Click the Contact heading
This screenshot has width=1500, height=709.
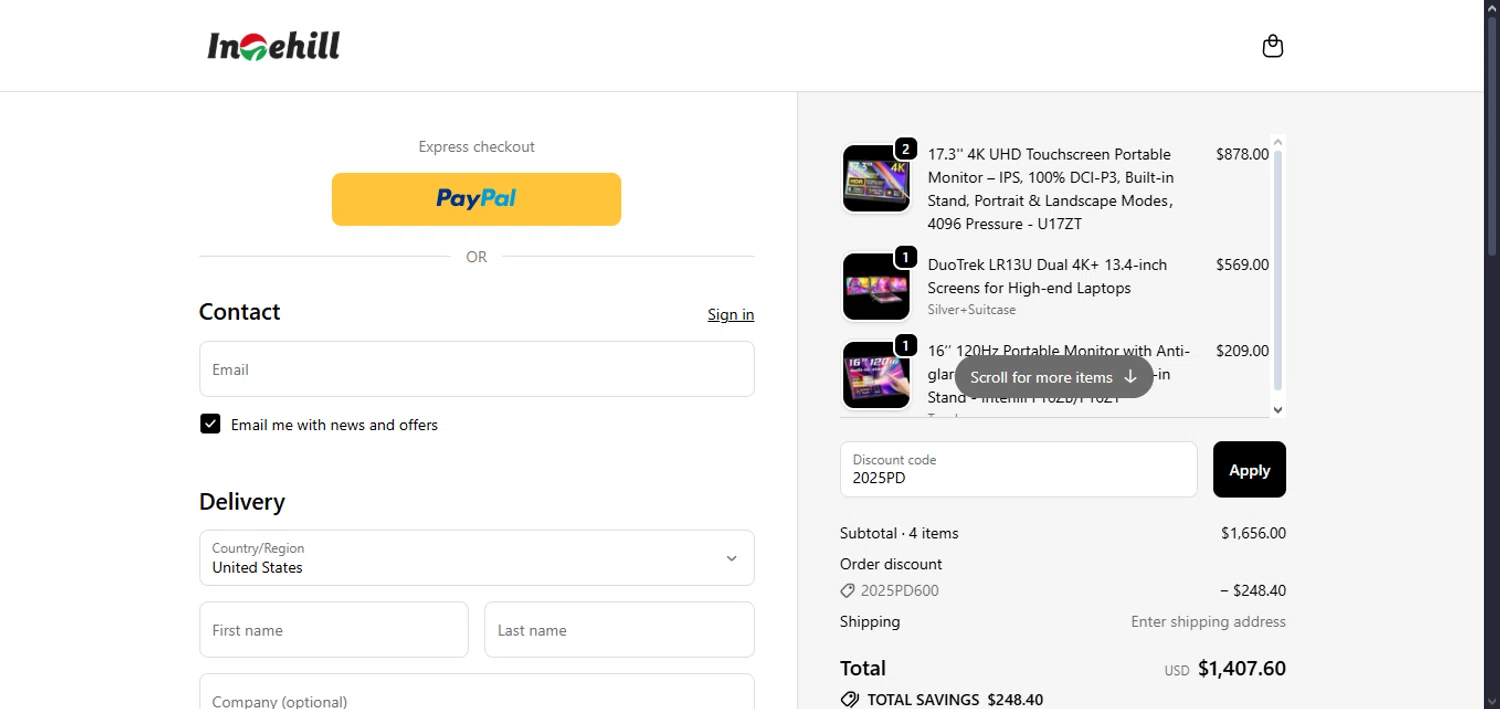(239, 312)
